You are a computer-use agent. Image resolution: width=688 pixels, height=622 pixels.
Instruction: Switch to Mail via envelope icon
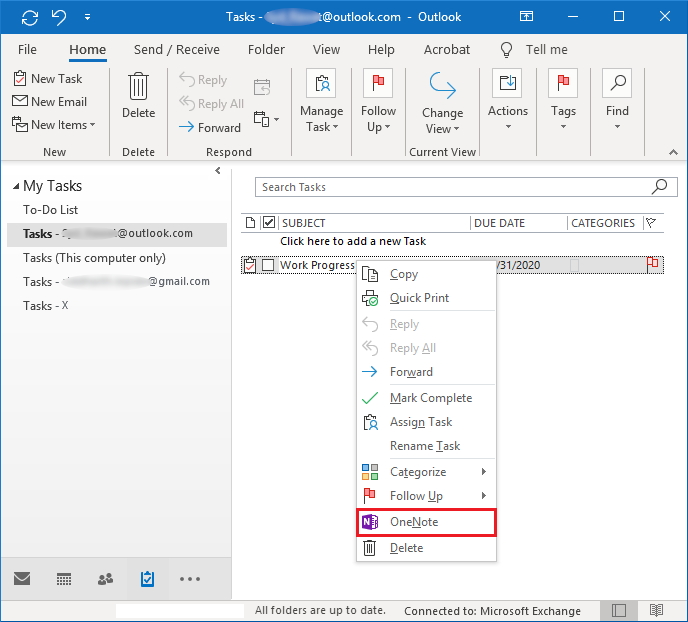(x=22, y=579)
